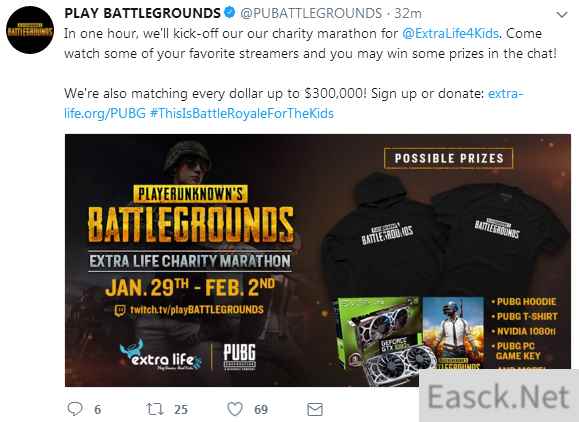Click the blue verified badge icon
The width and height of the screenshot is (579, 422).
click(230, 13)
